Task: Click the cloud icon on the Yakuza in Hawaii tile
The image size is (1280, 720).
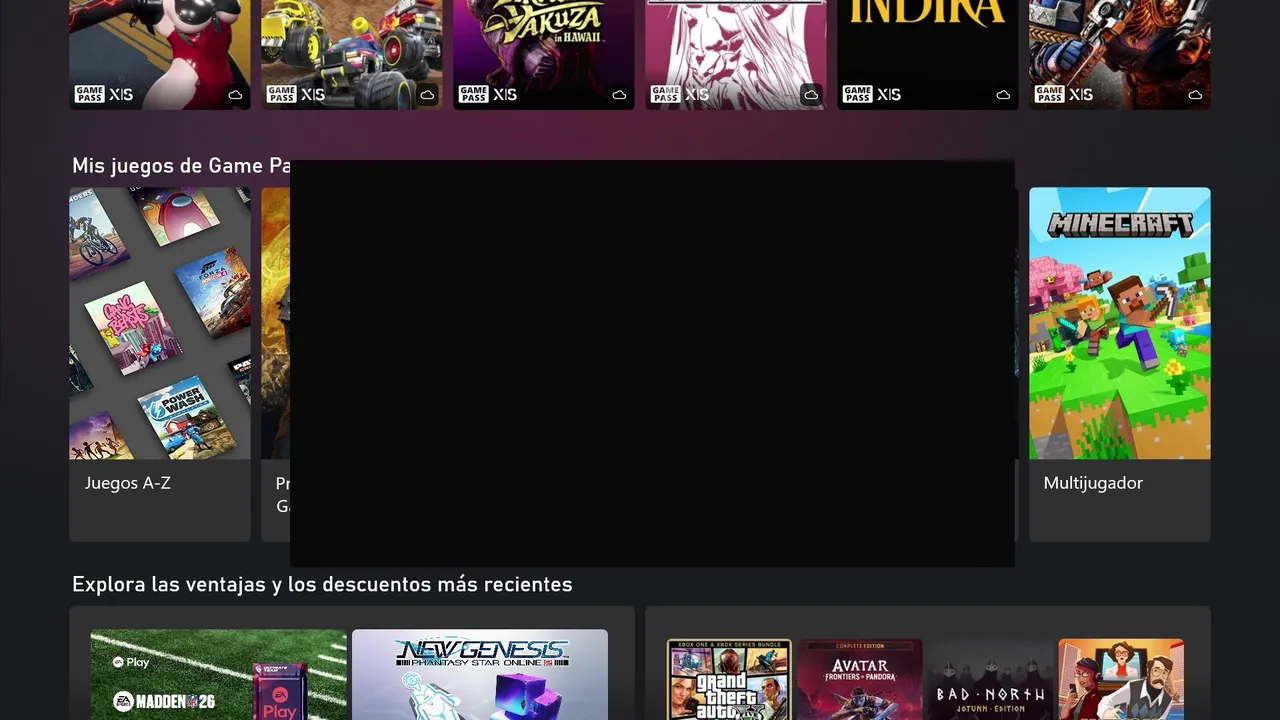Action: point(619,95)
